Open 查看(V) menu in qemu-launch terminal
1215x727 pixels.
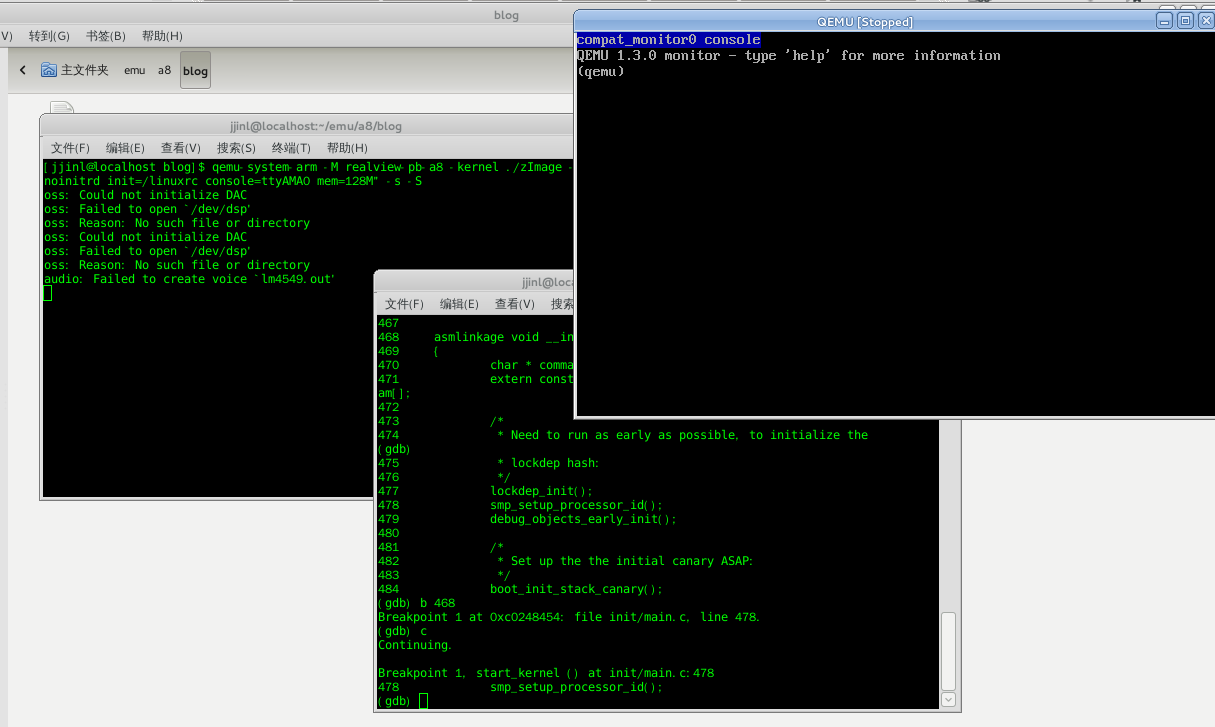tap(180, 148)
